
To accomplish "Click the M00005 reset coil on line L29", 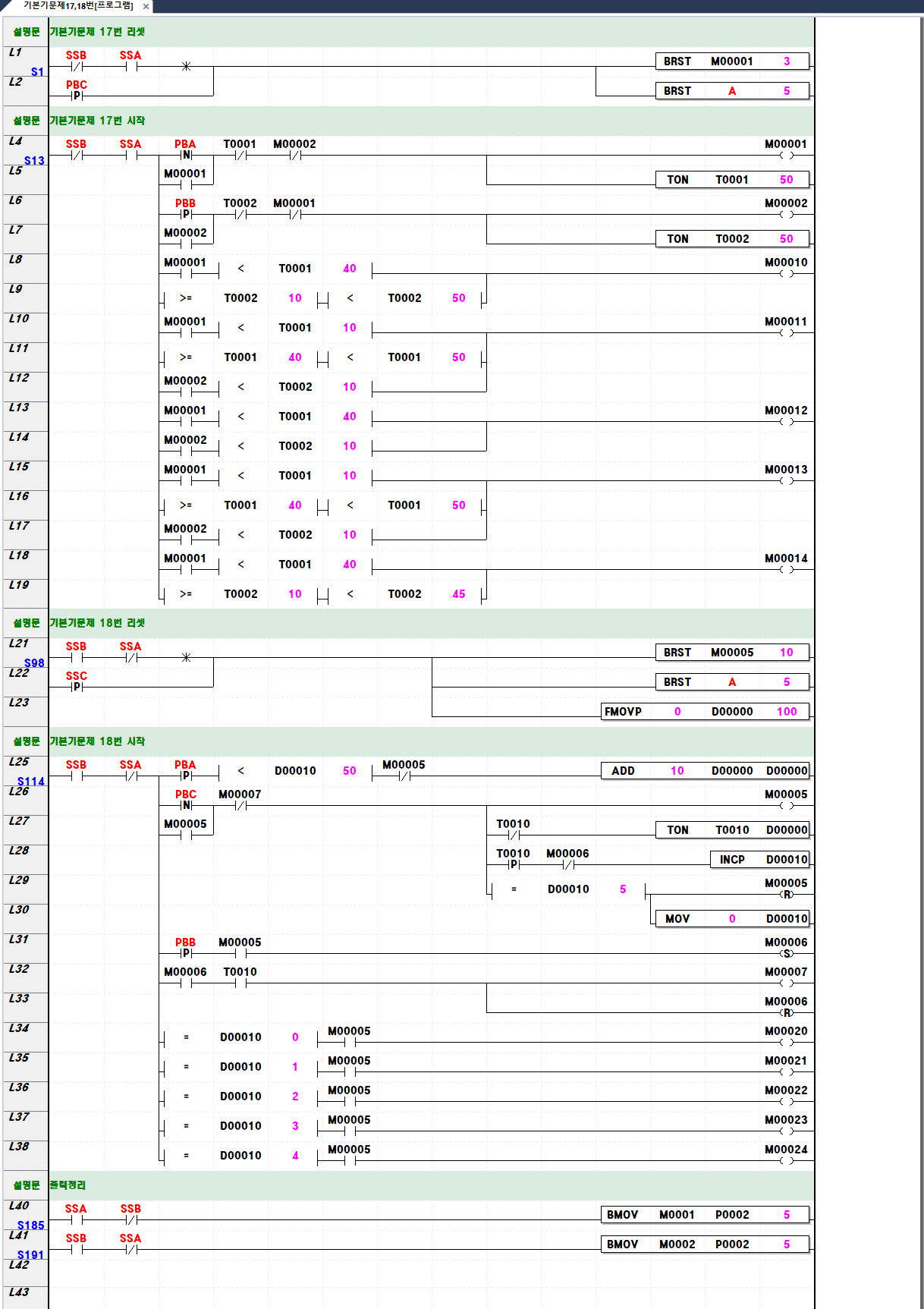I will pos(787,894).
